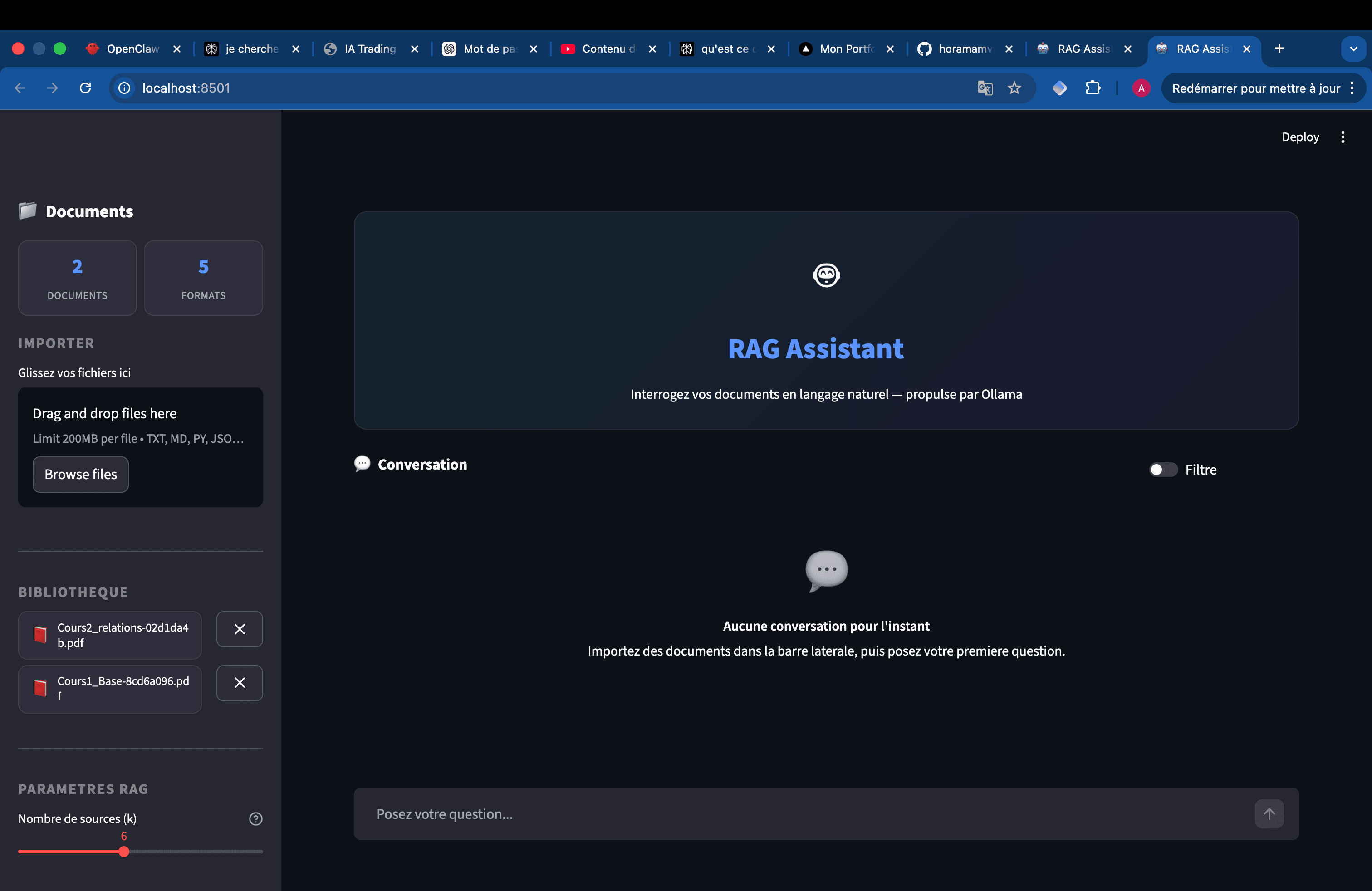Open the browser profile avatar
Viewport: 1372px width, 891px height.
(x=1142, y=88)
